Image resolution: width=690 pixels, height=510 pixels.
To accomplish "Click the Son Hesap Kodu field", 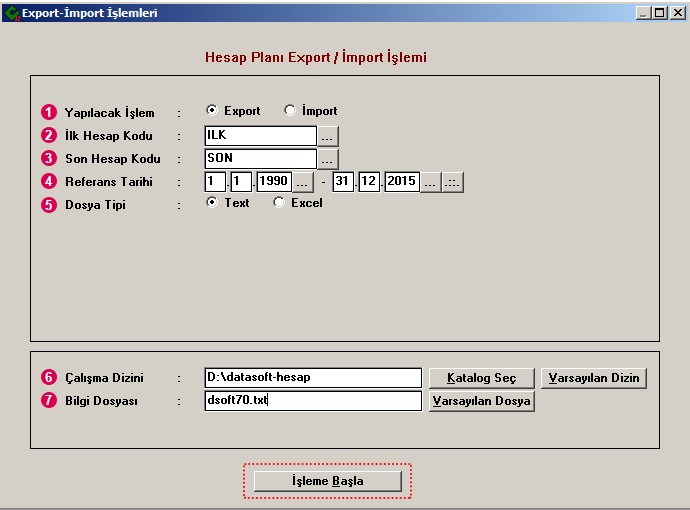I will coord(259,159).
